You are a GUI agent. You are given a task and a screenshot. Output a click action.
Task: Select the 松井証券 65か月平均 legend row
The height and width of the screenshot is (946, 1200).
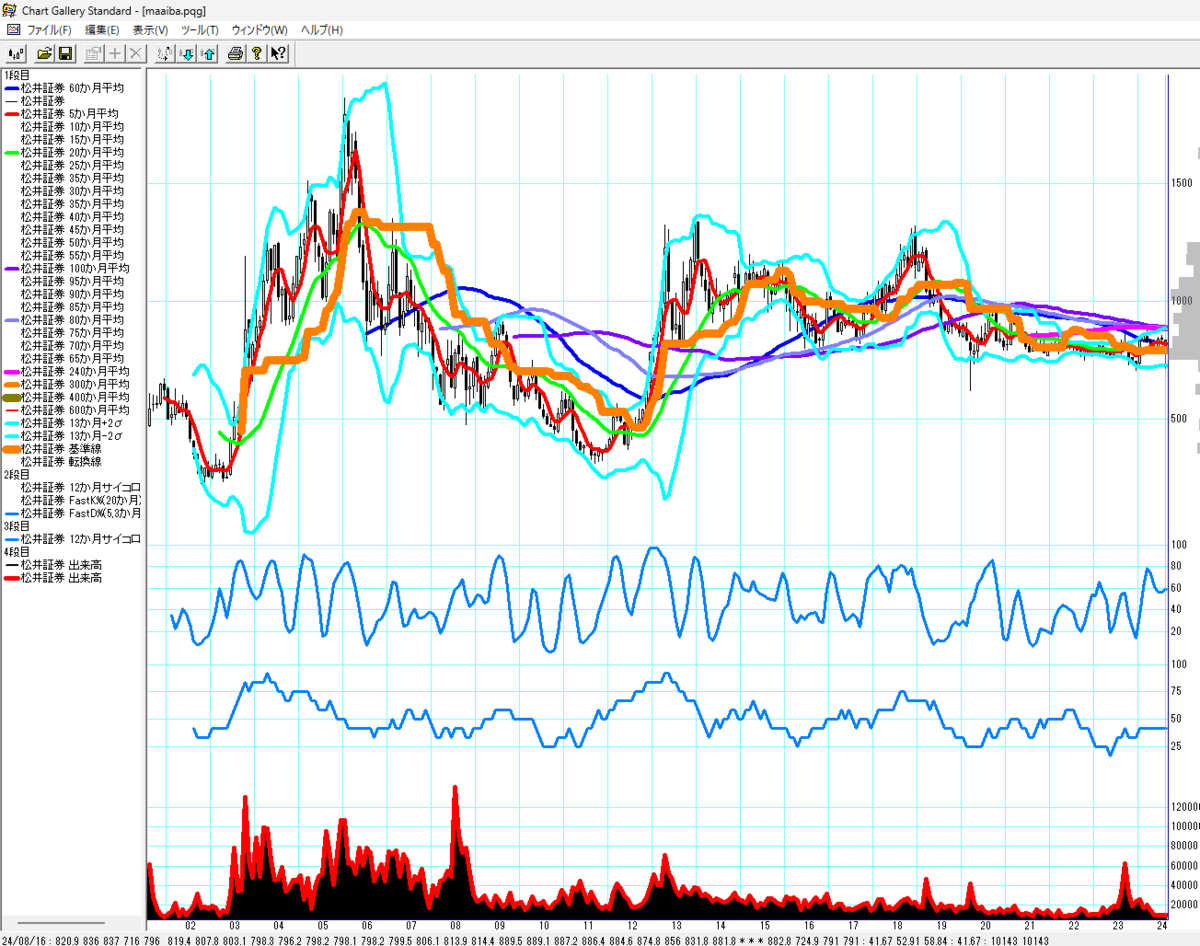tap(72, 358)
